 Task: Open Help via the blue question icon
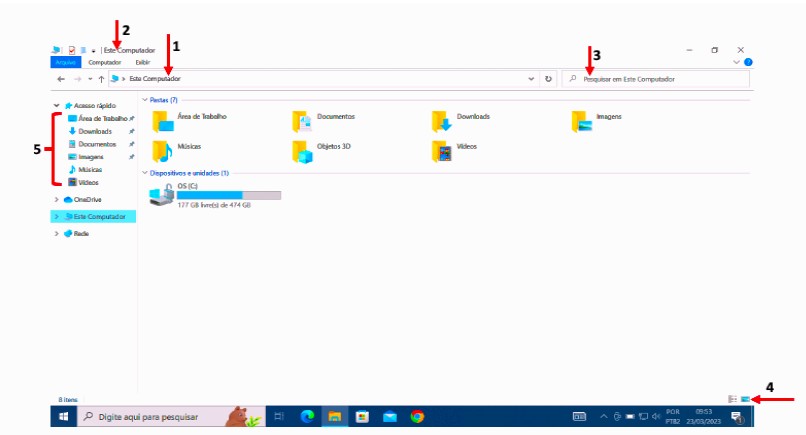[748, 62]
